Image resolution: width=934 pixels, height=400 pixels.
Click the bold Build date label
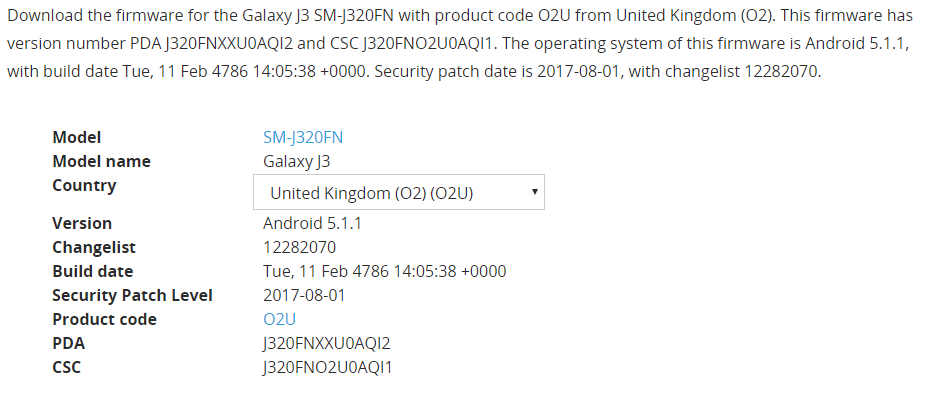93,271
